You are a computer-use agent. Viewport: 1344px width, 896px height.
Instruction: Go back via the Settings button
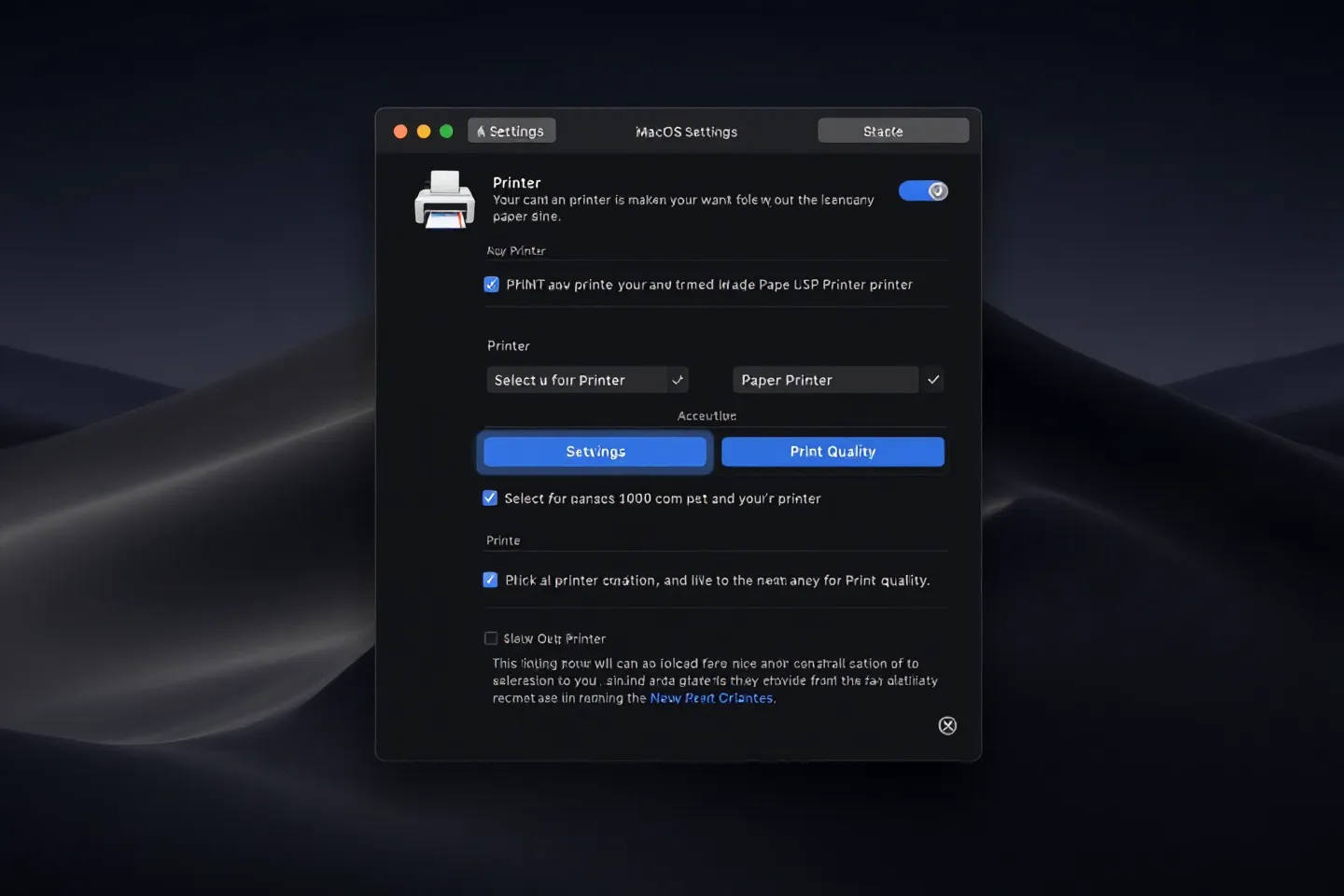[x=511, y=131]
